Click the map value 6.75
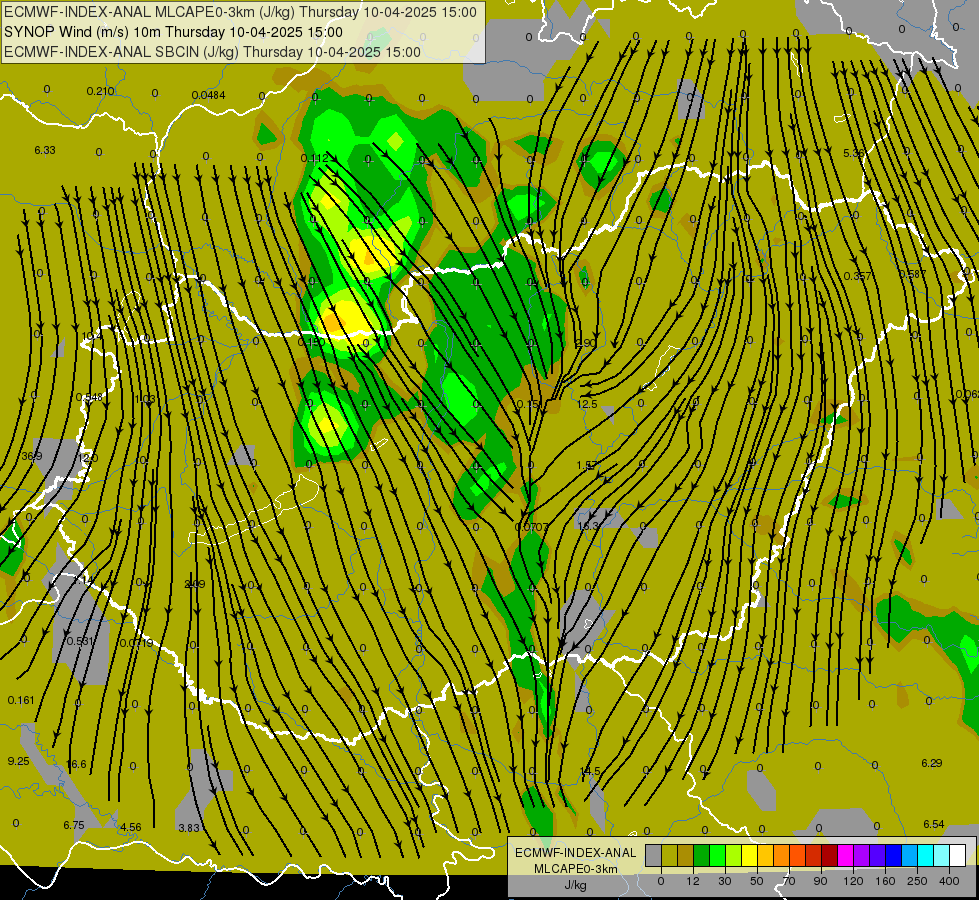The width and height of the screenshot is (979, 900). [x=74, y=825]
